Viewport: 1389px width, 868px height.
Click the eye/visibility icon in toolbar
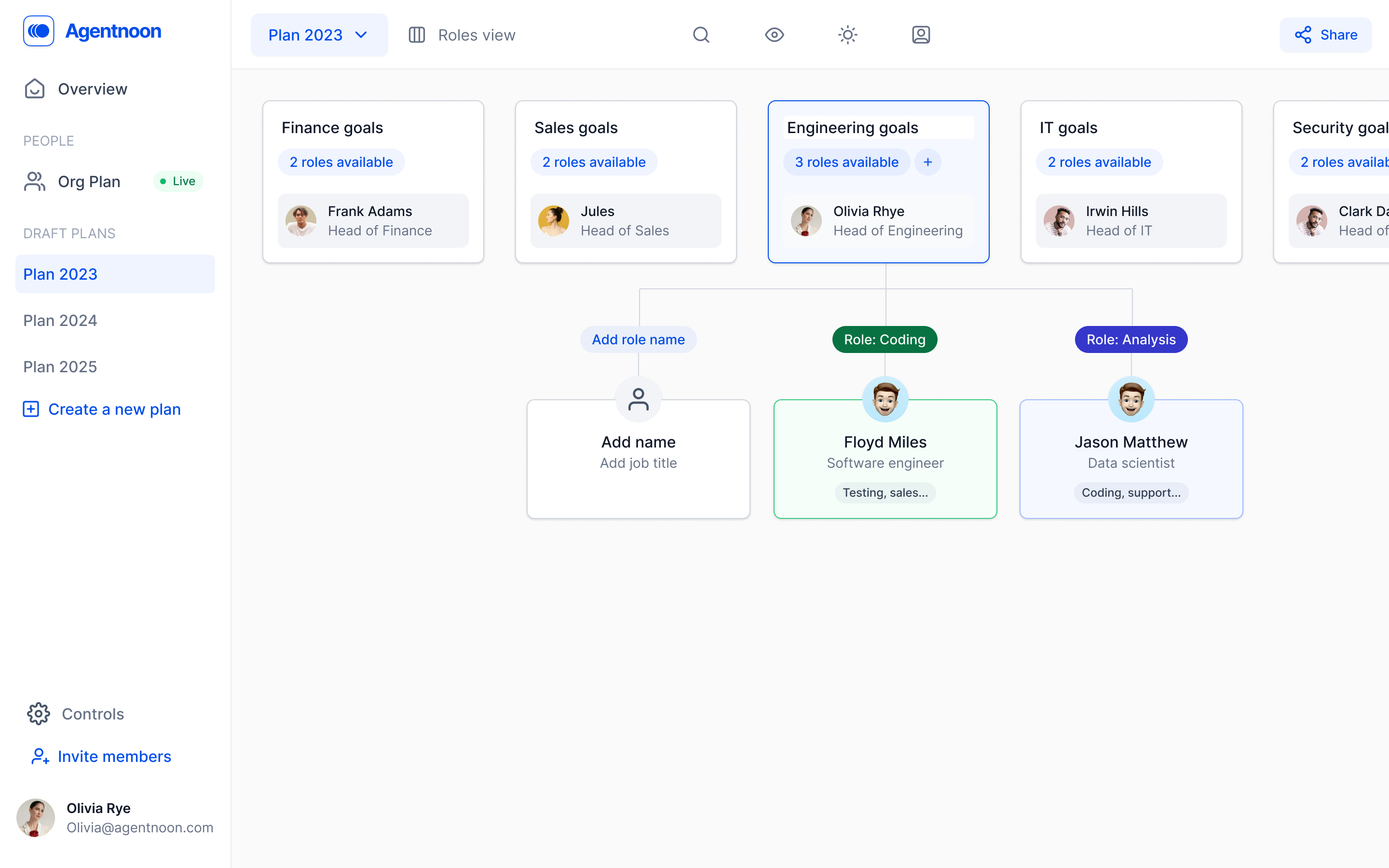coord(775,35)
